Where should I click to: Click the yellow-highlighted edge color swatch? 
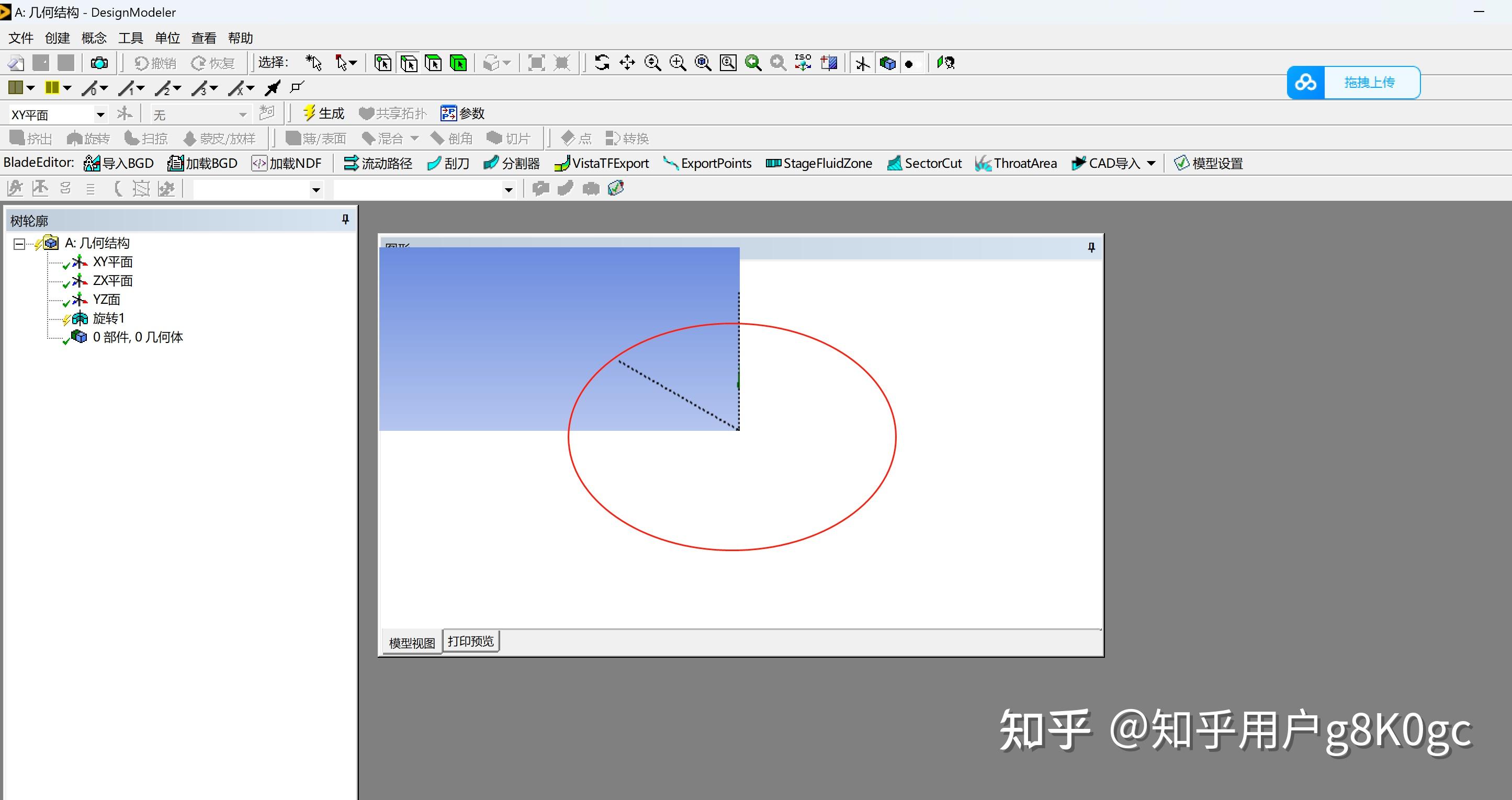(x=52, y=88)
